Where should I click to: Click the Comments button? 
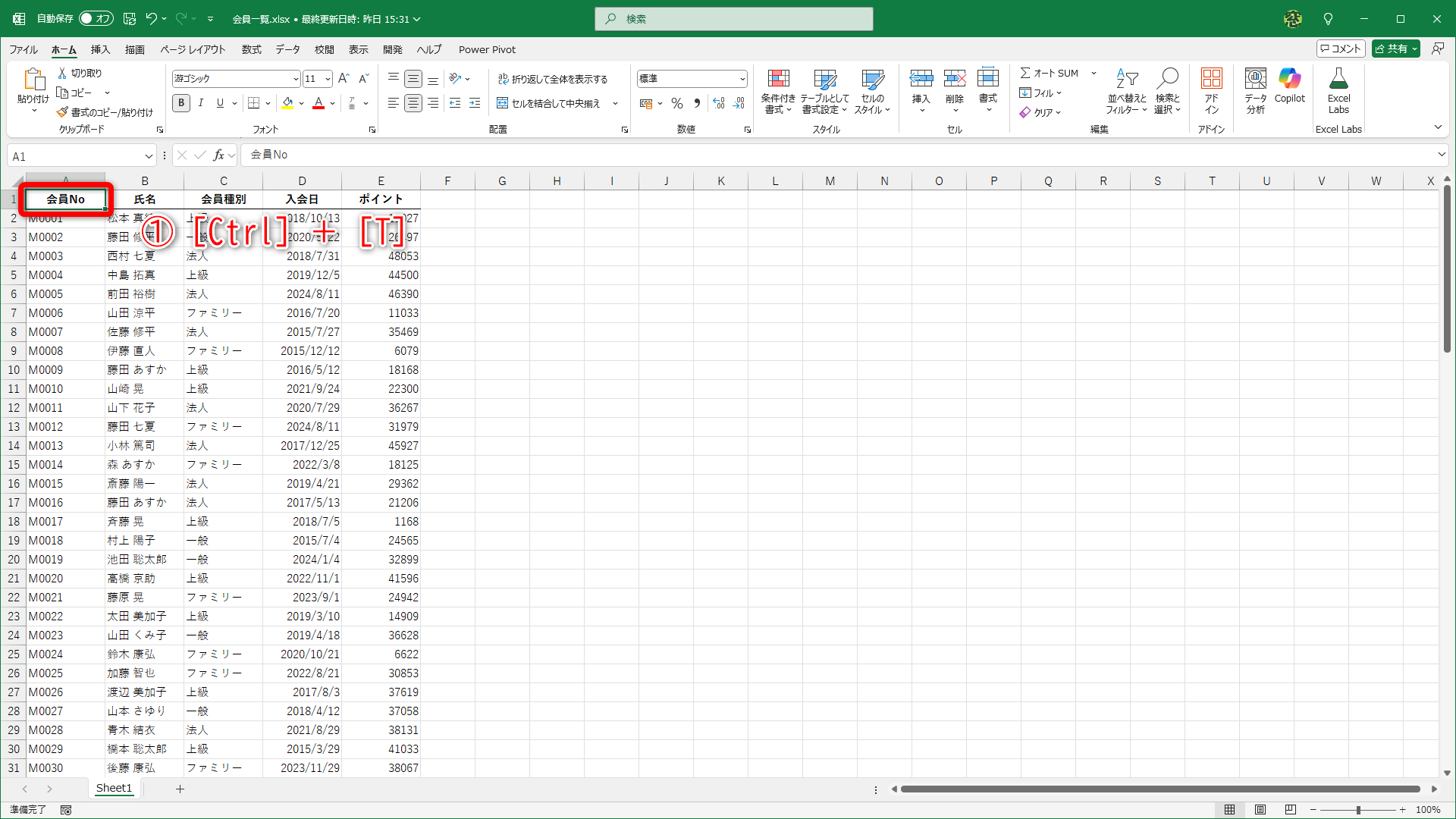coord(1341,49)
